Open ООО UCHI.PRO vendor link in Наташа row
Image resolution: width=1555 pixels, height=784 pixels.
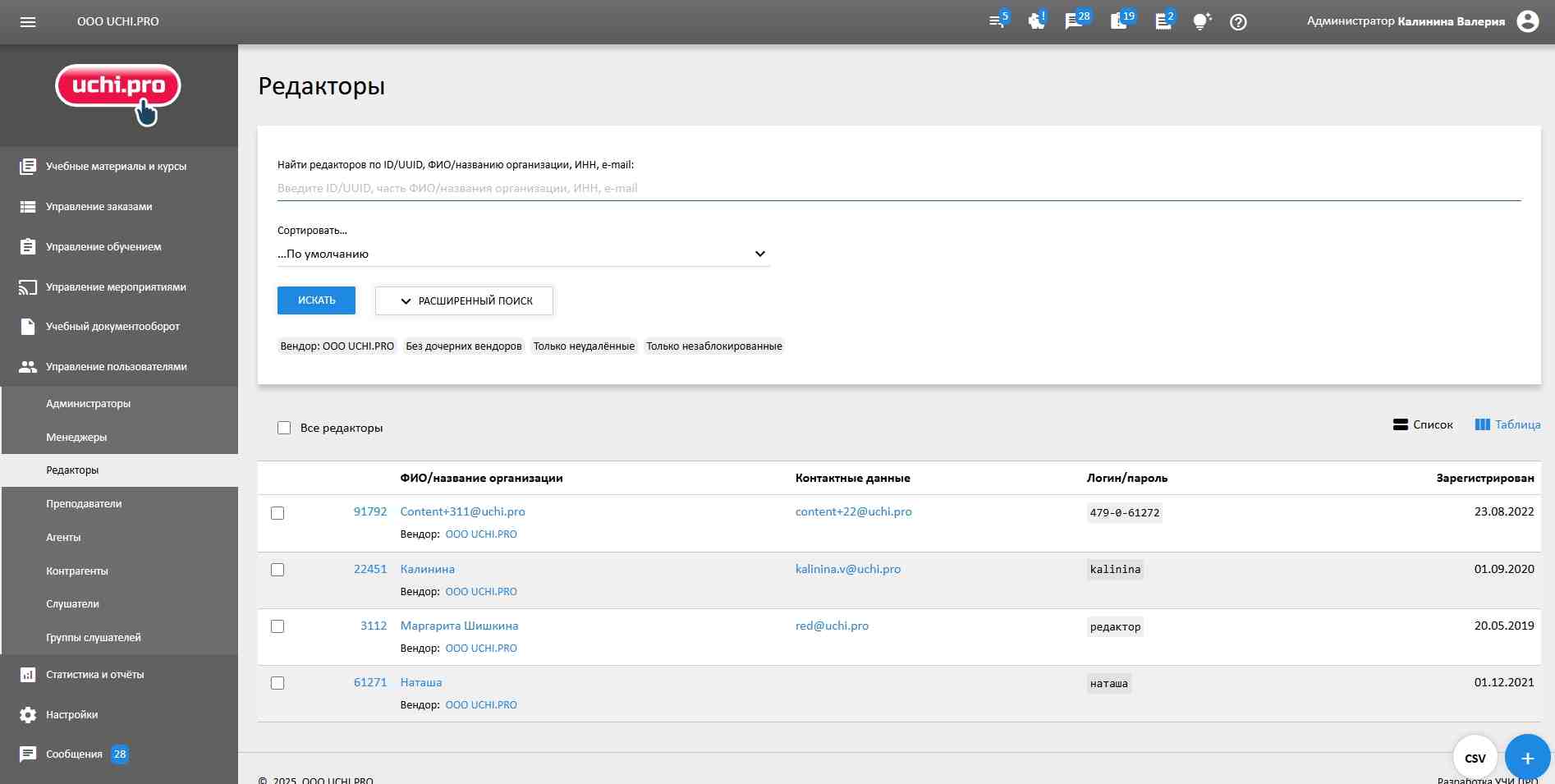(481, 705)
